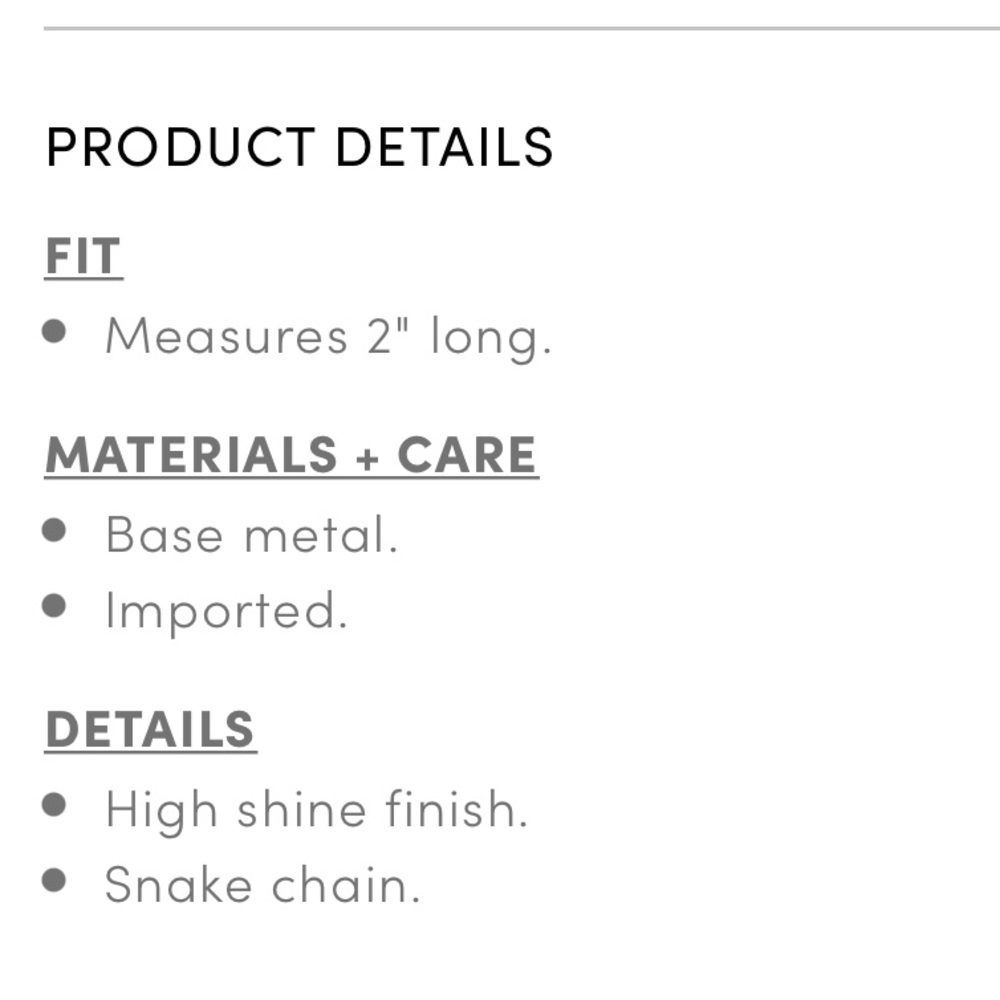Click the PRODUCT DETAILS heading

[299, 147]
